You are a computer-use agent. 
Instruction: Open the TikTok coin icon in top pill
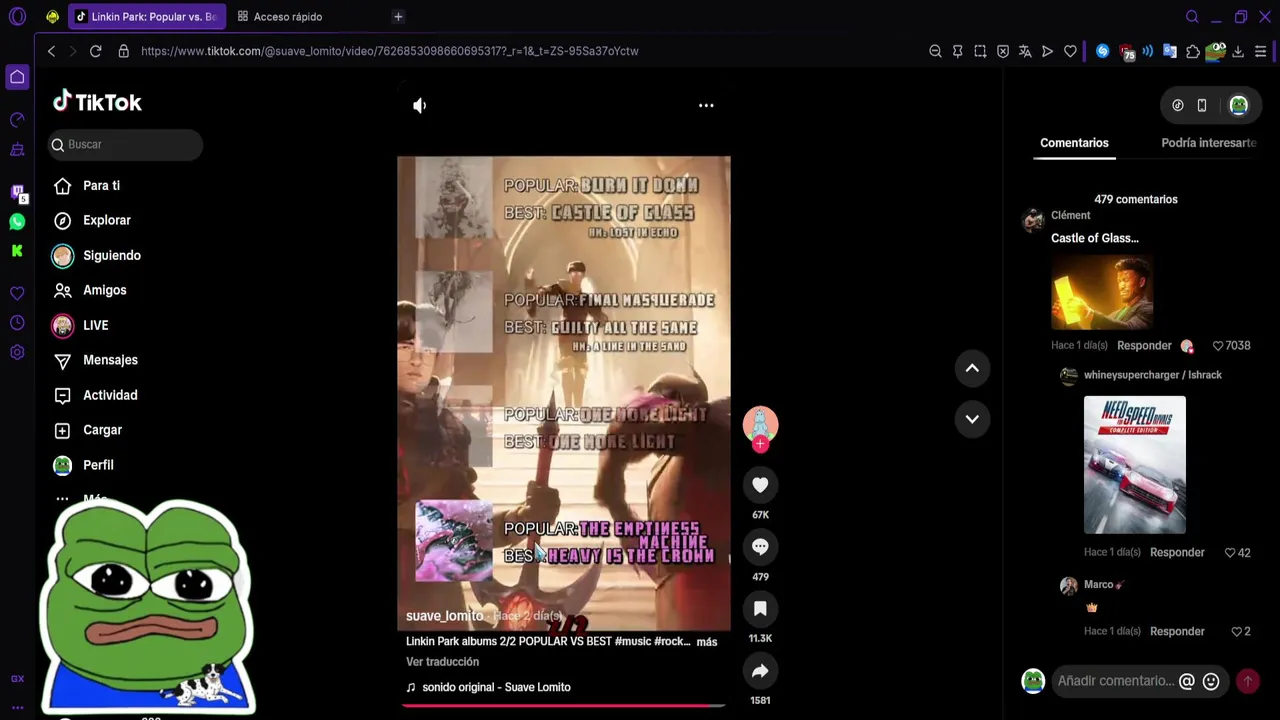(x=1178, y=105)
